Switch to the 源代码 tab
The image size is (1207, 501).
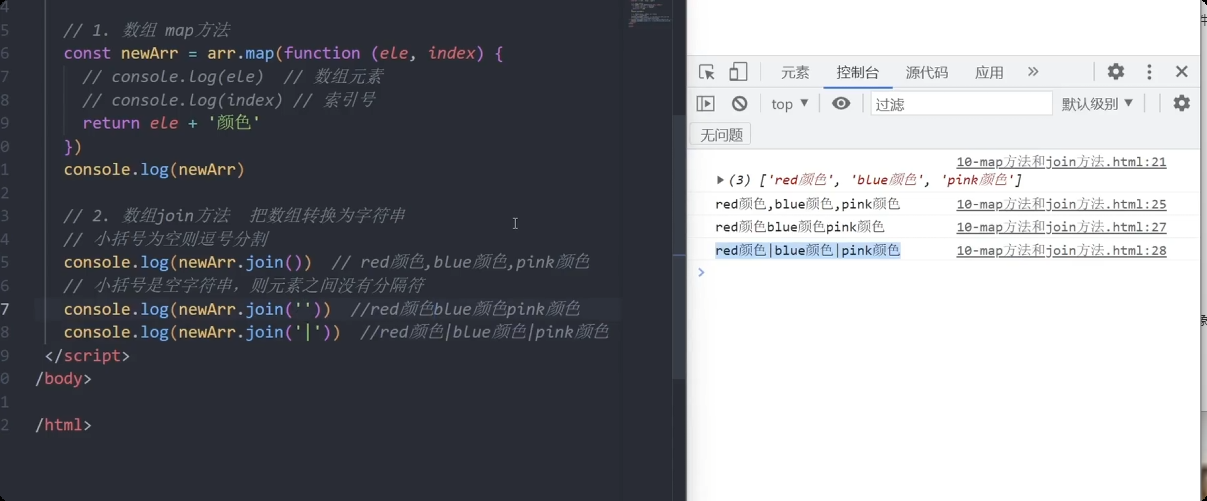click(927, 72)
